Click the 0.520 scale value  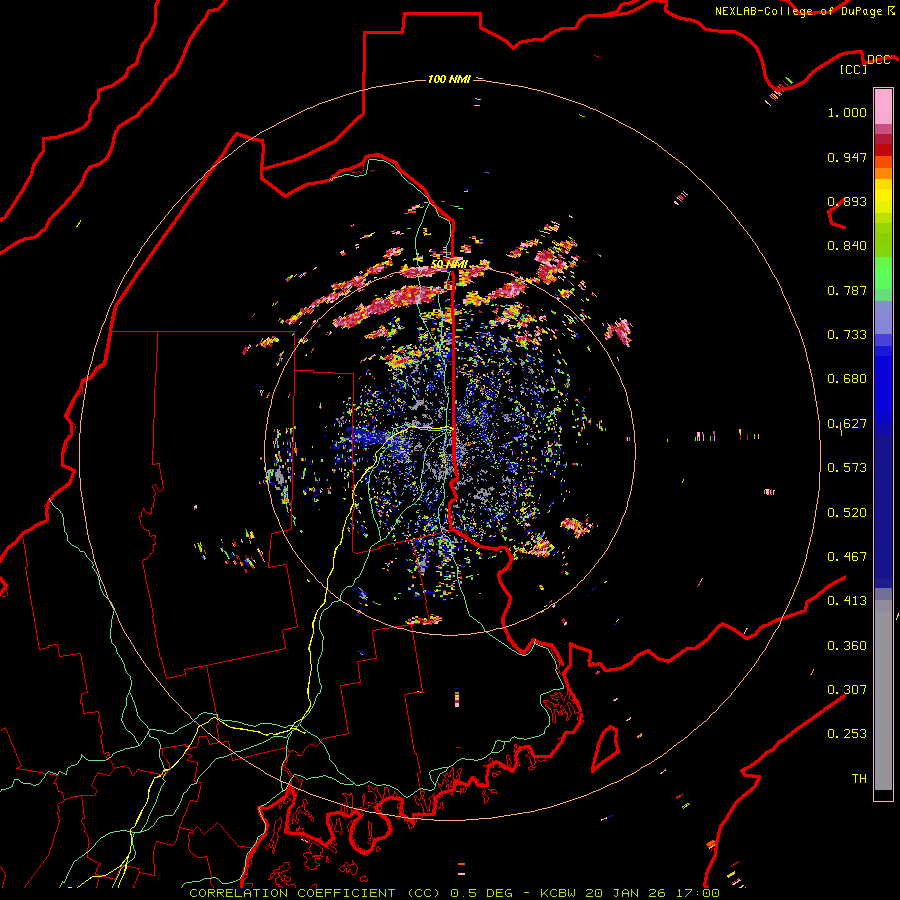[847, 513]
